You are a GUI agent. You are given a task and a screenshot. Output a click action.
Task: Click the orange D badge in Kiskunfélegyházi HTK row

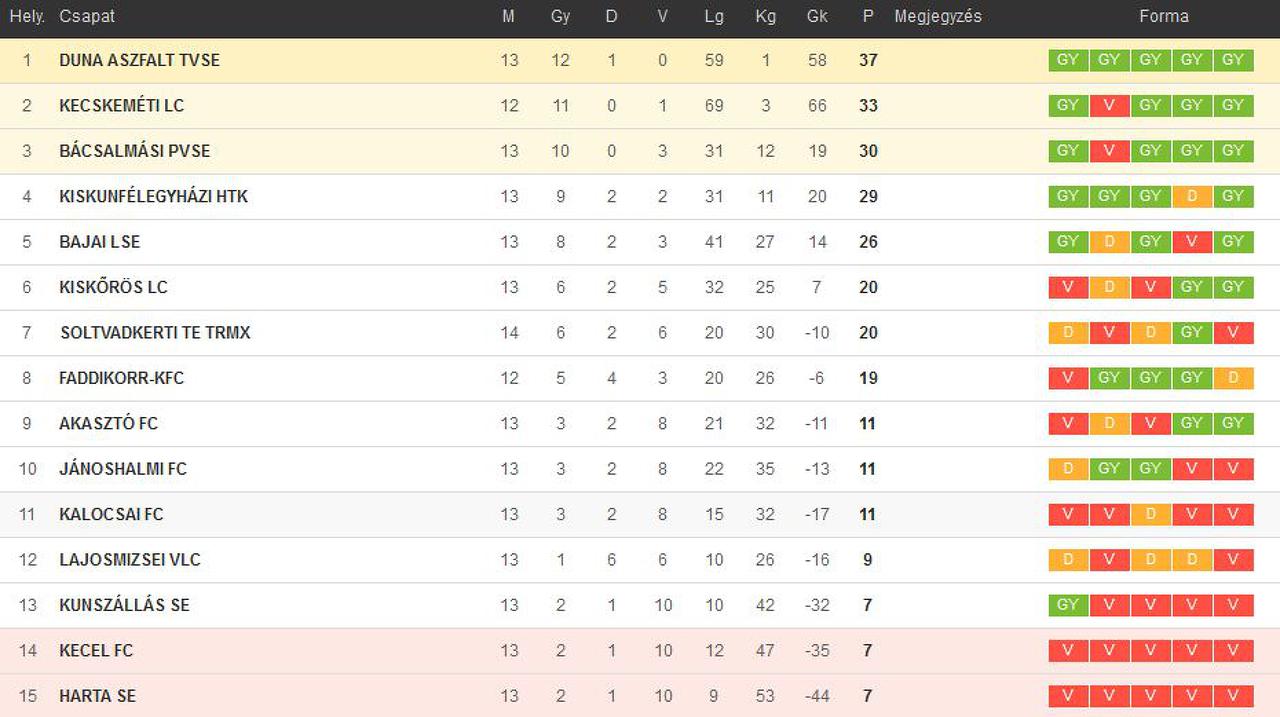point(1192,196)
